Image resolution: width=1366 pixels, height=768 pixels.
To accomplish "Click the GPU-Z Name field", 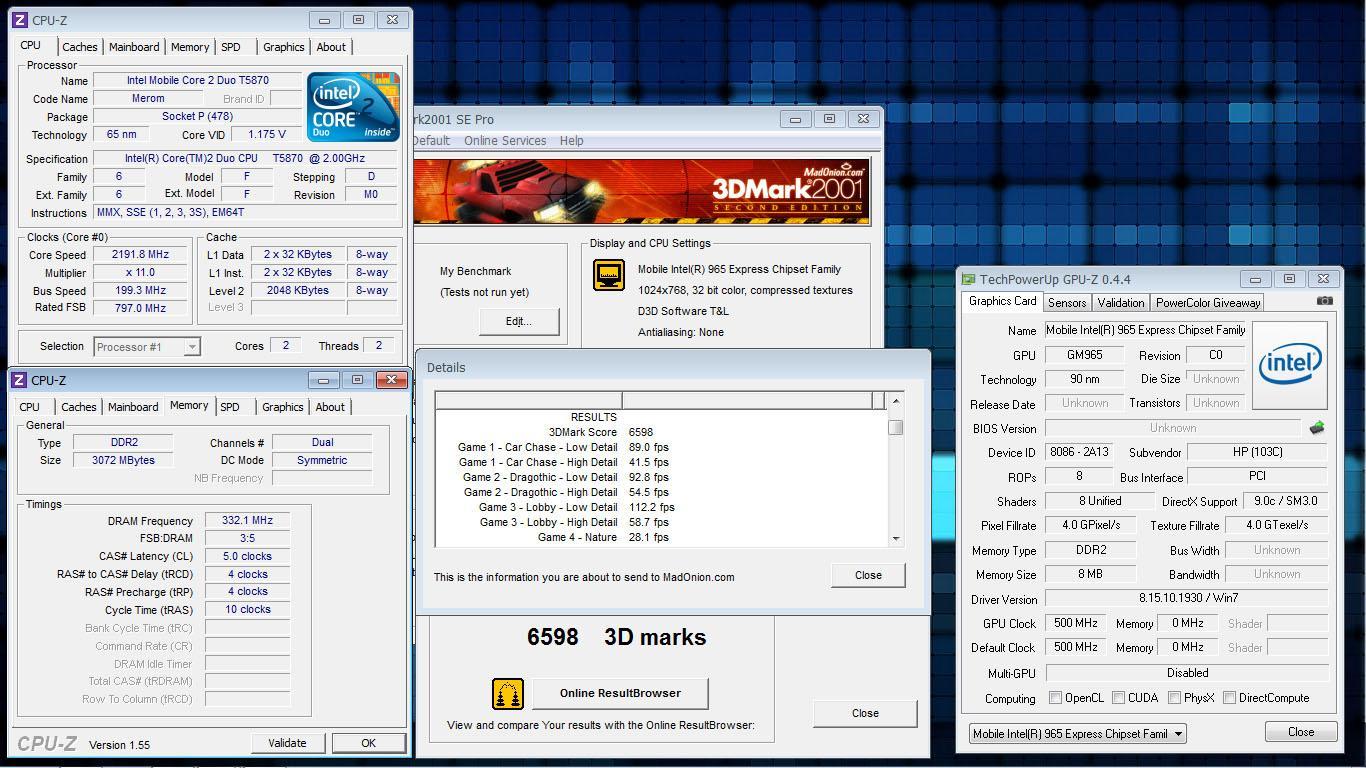I will click(x=1146, y=330).
